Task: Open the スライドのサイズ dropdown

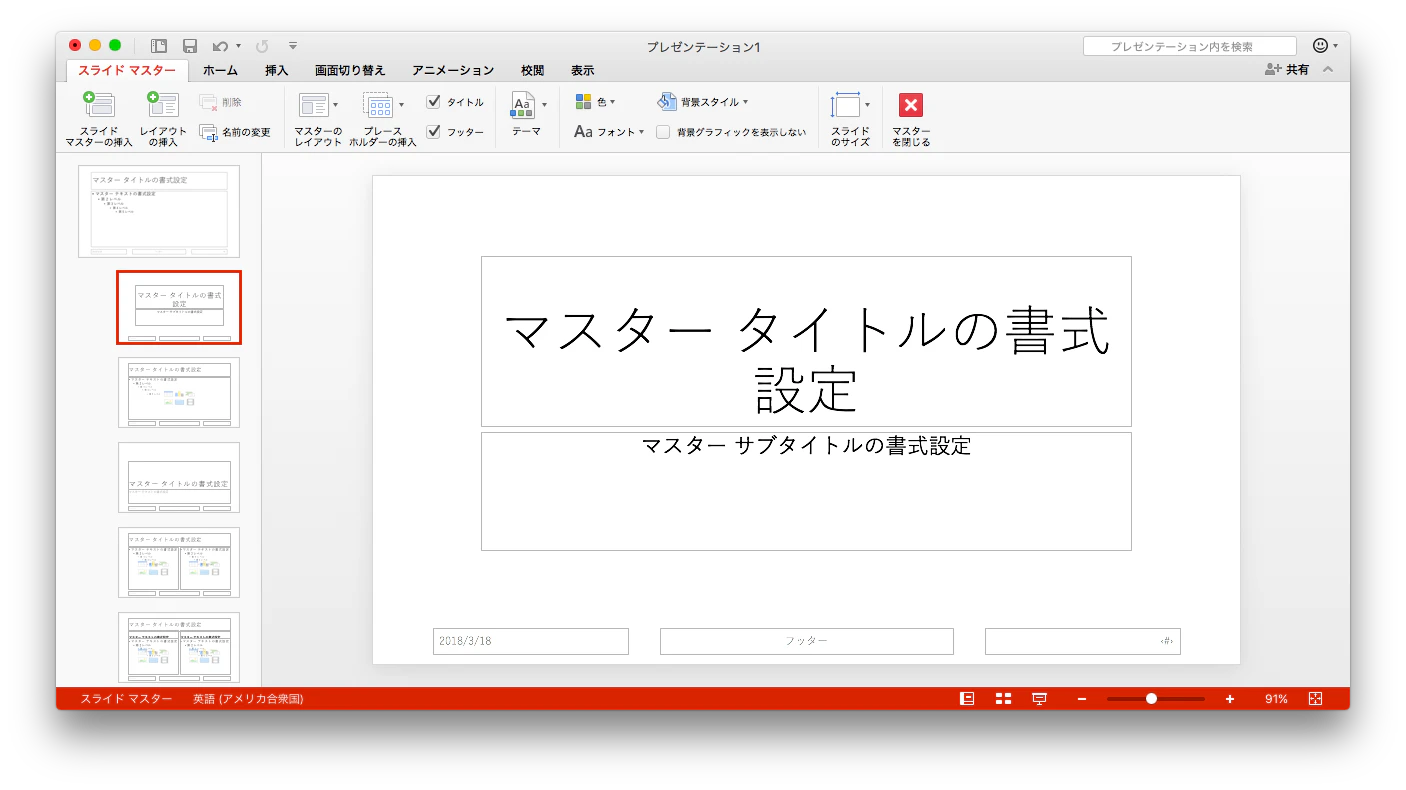Action: tap(850, 119)
